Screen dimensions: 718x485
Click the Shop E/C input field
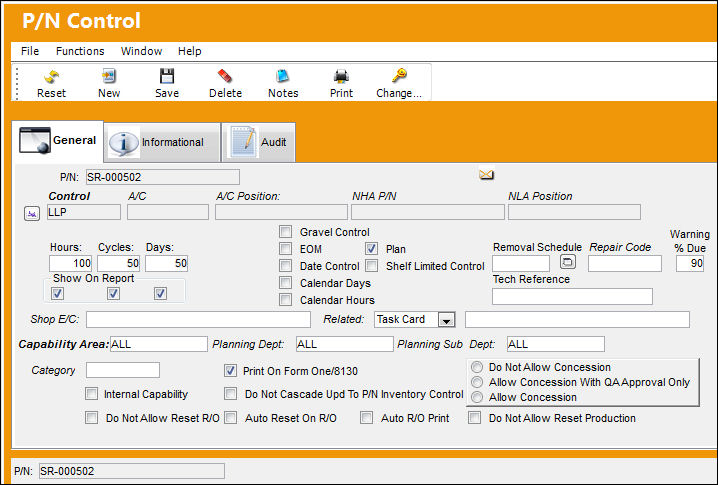click(198, 320)
